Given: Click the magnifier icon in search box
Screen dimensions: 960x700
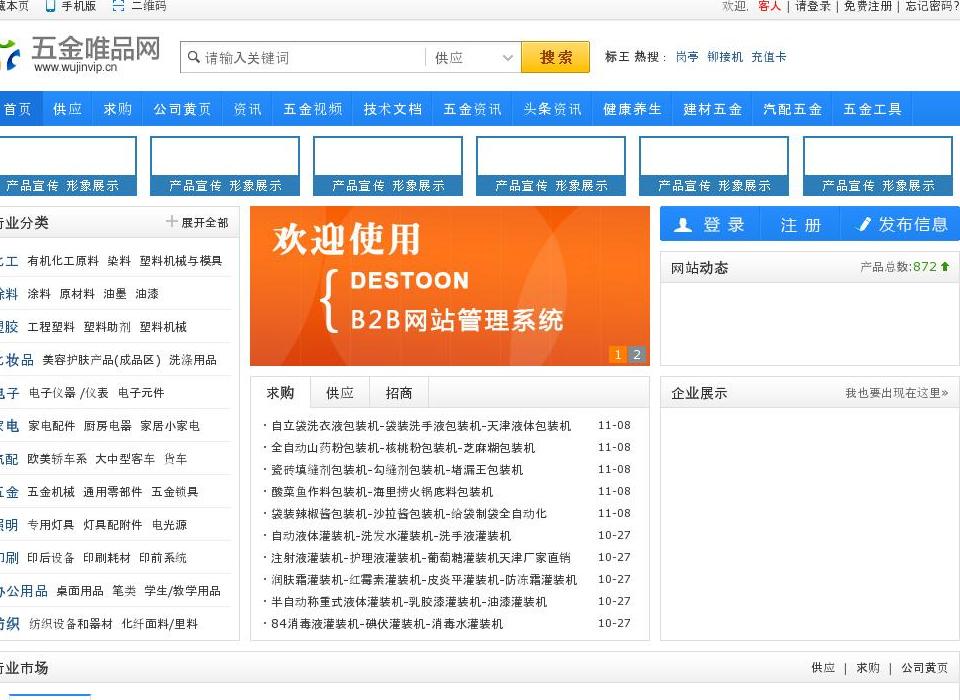Looking at the screenshot, I should pyautogui.click(x=193, y=58).
